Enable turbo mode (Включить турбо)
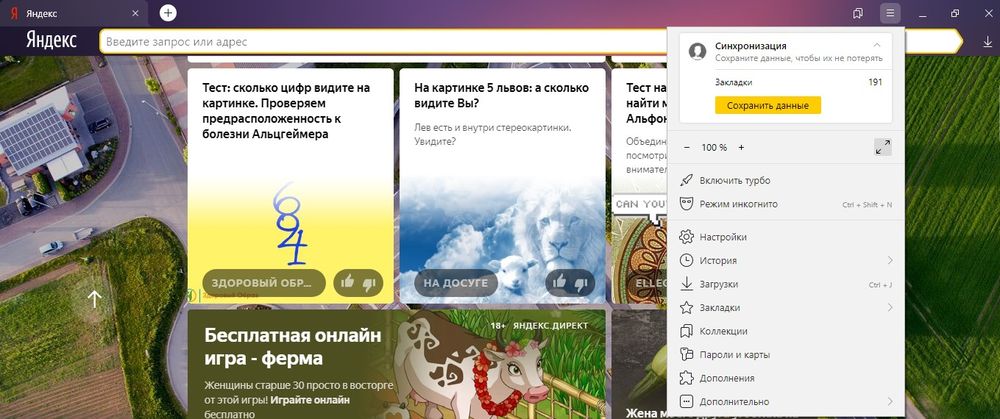1000x419 pixels. pos(735,180)
